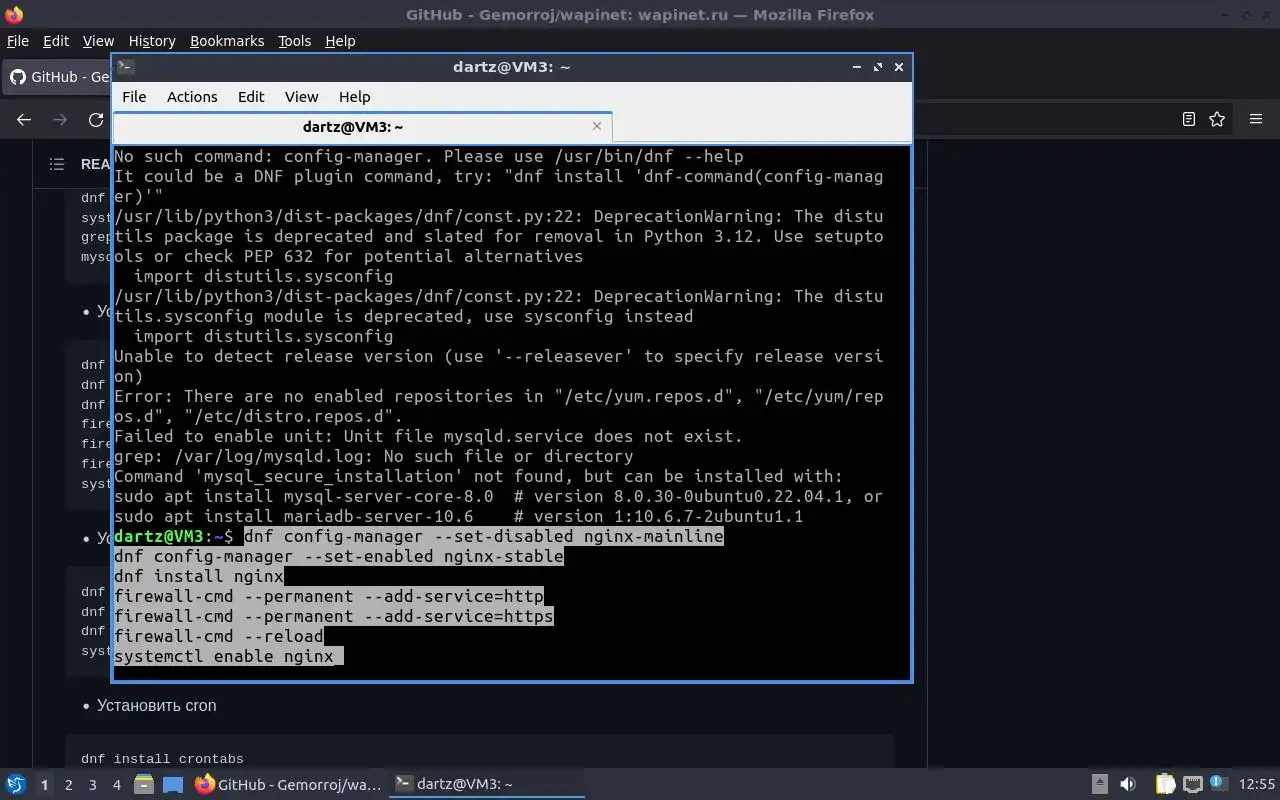
Task: Click the 'firewall-cmd --reload' terminal line
Action: (x=219, y=636)
